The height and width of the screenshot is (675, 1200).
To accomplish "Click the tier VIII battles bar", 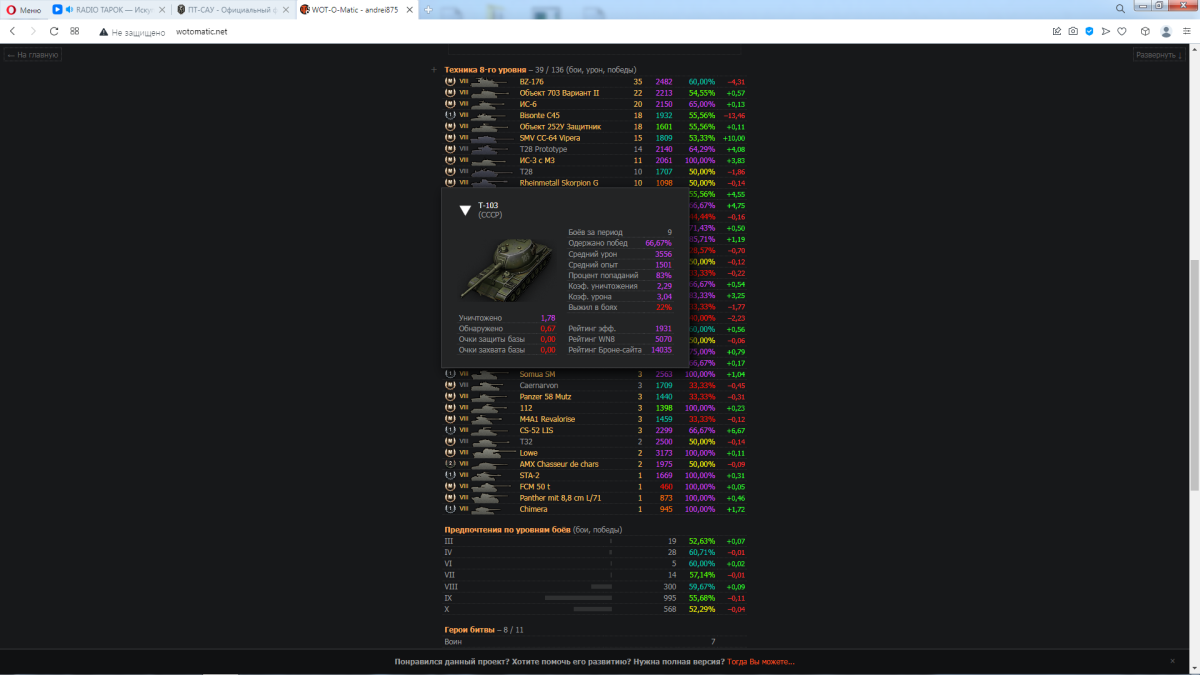I will point(601,586).
